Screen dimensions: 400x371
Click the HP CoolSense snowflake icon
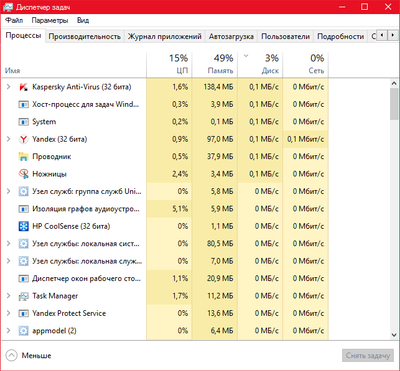tap(23, 227)
